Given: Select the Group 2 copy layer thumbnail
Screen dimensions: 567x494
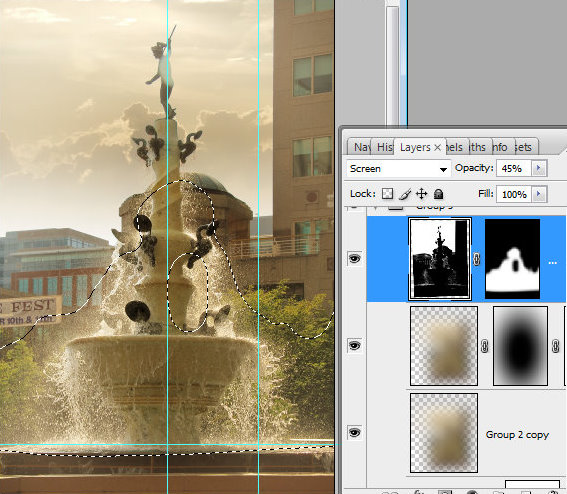Looking at the screenshot, I should [x=444, y=433].
